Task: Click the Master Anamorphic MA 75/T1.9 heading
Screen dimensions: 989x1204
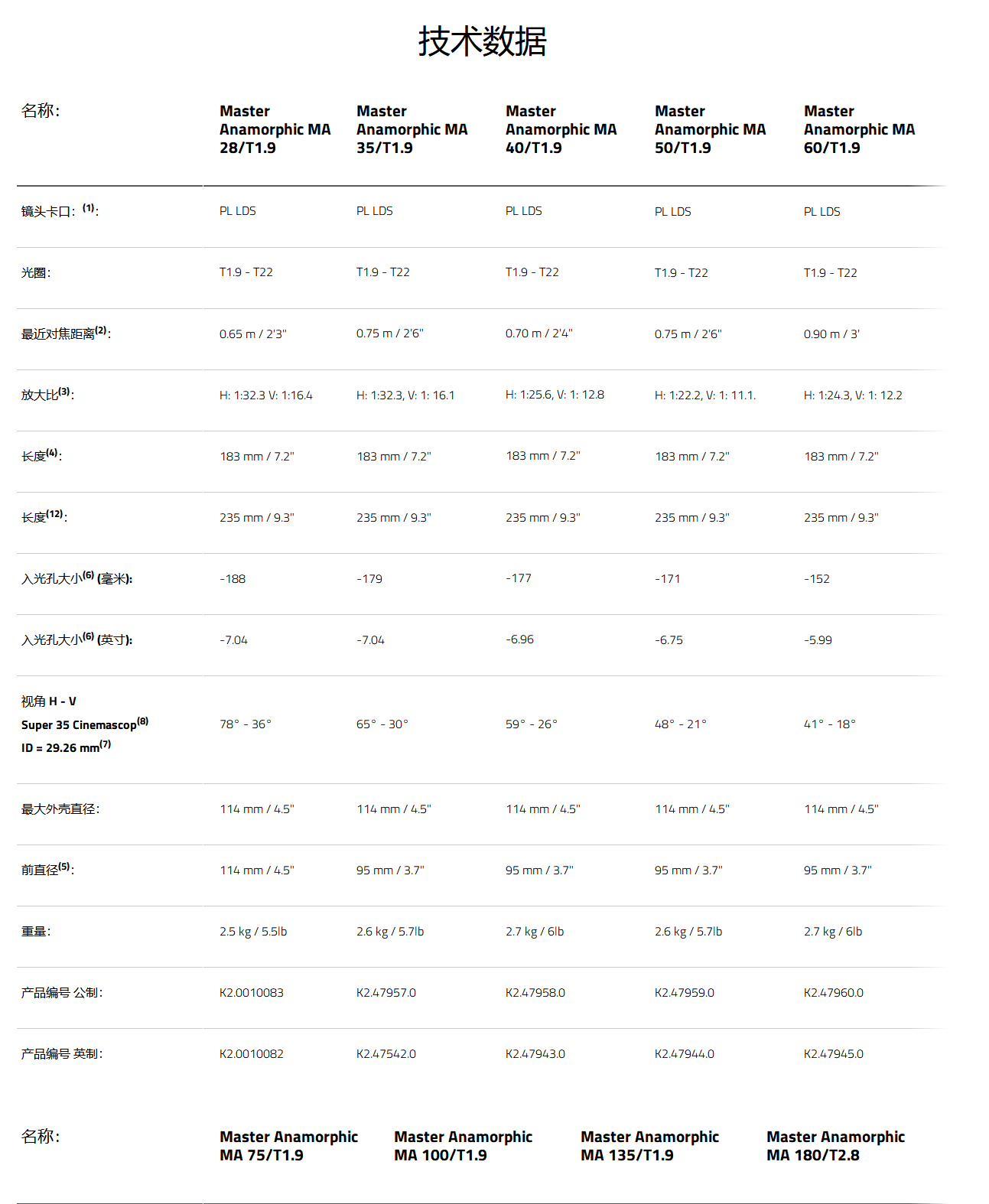Action: point(288,1146)
